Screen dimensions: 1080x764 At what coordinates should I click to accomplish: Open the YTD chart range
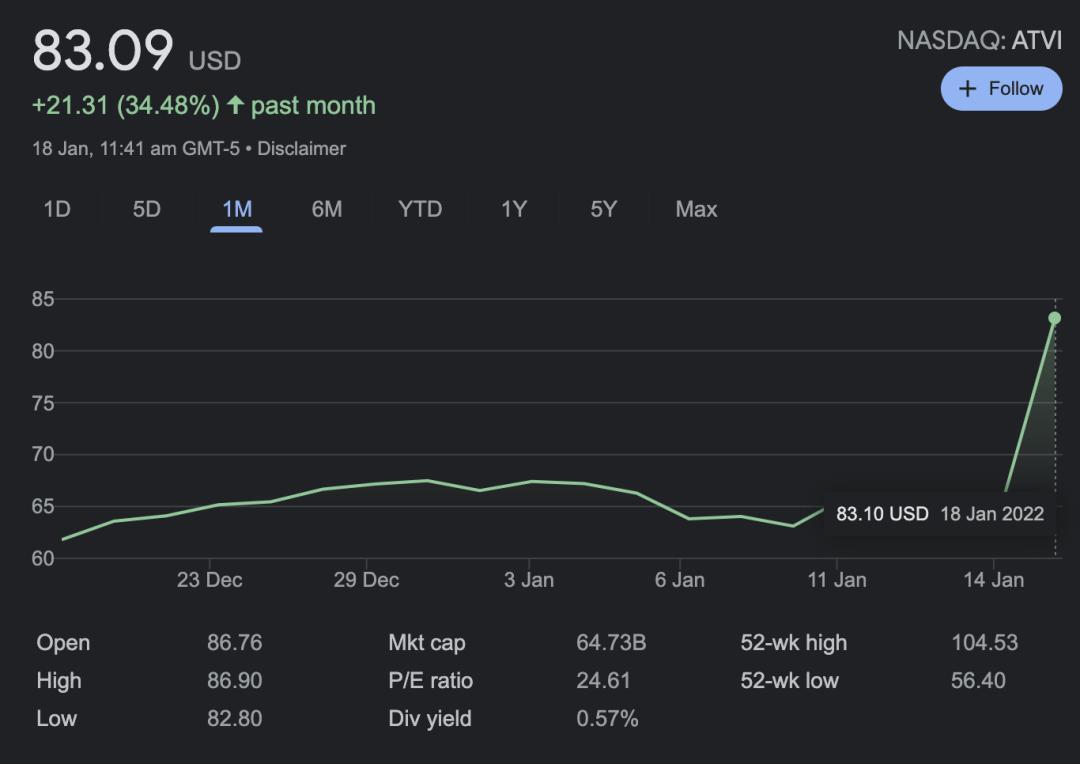pos(420,209)
